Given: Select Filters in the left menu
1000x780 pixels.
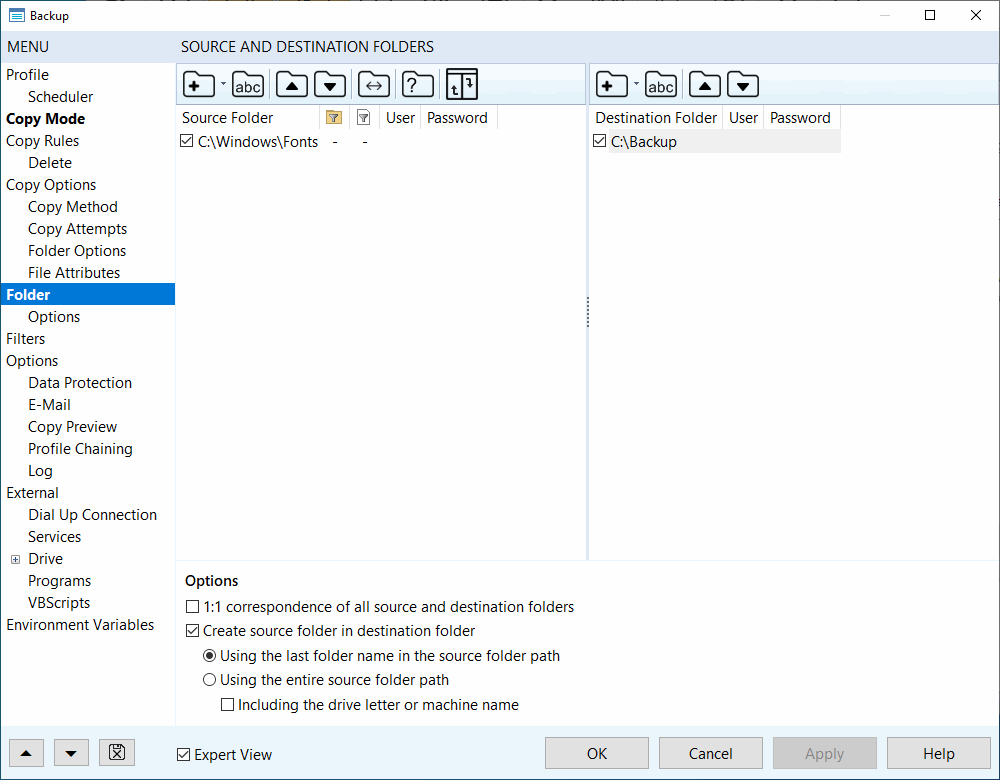Looking at the screenshot, I should point(26,339).
